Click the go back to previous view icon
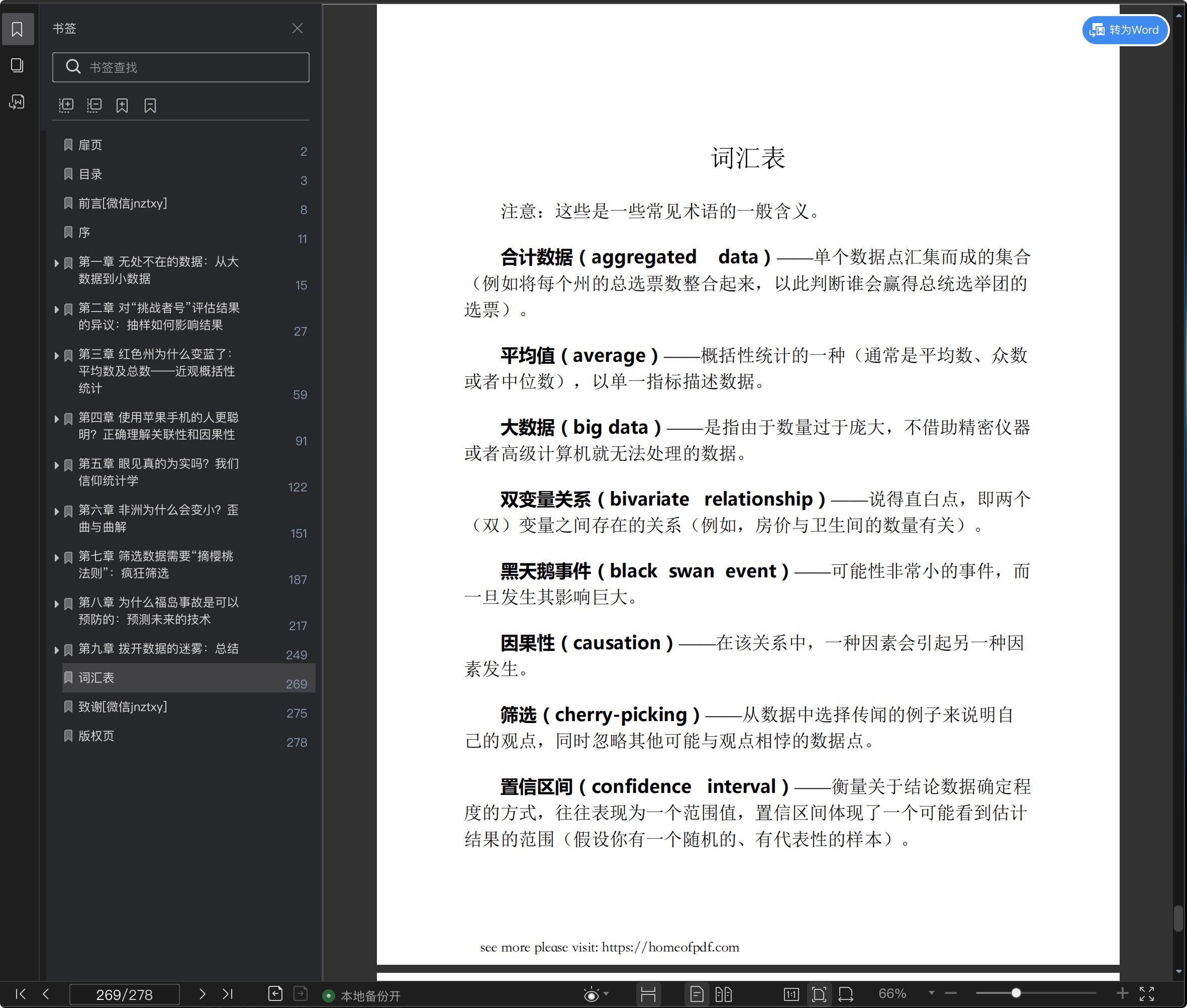This screenshot has width=1187, height=1008. tap(275, 994)
